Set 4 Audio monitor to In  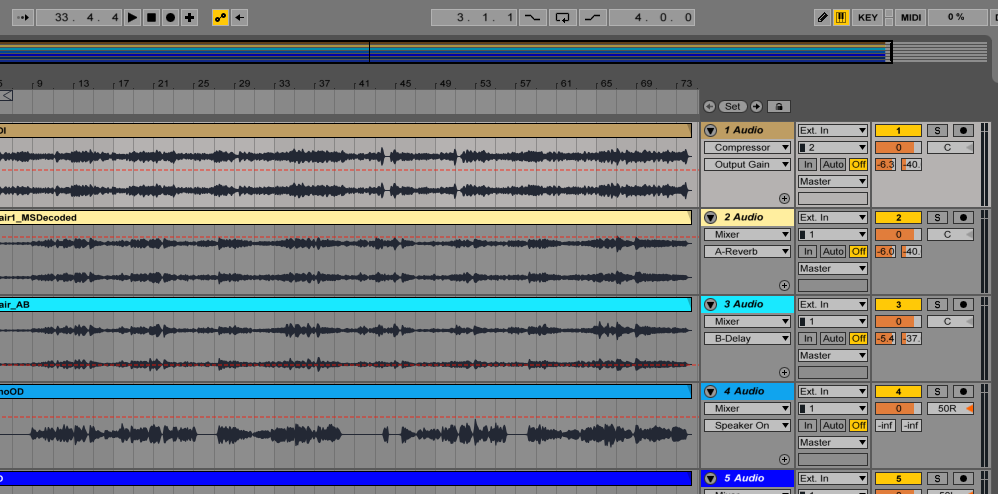tap(808, 425)
